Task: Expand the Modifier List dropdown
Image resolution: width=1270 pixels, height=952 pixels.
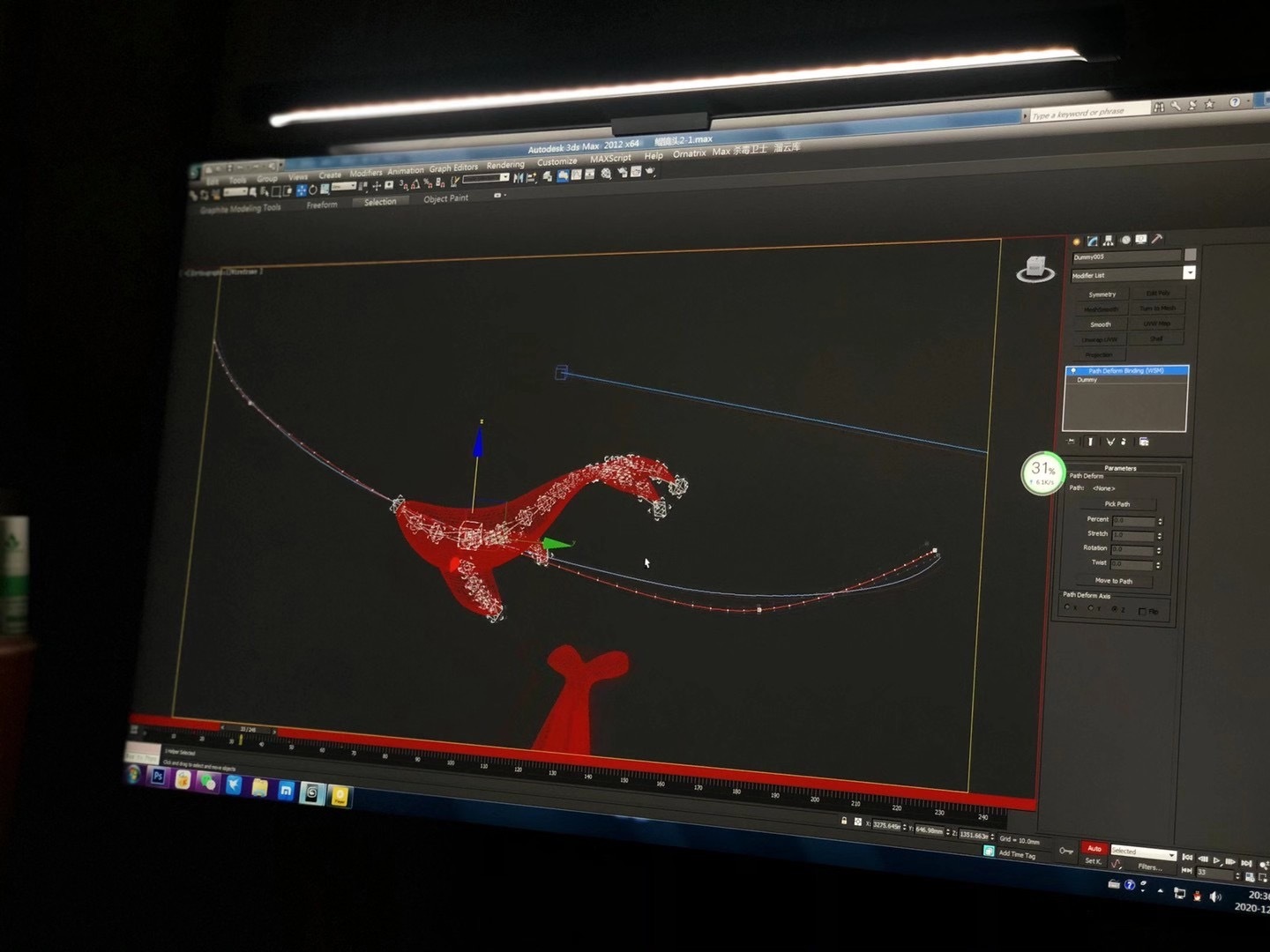Action: [x=1189, y=273]
